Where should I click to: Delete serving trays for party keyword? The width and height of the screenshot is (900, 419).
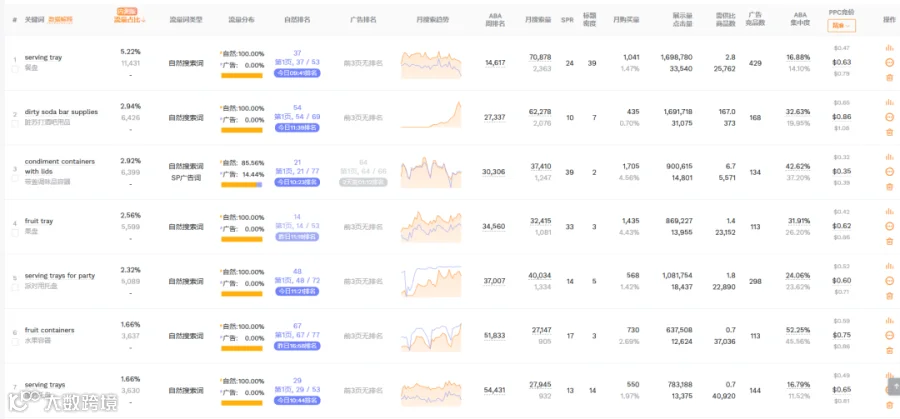(x=889, y=296)
